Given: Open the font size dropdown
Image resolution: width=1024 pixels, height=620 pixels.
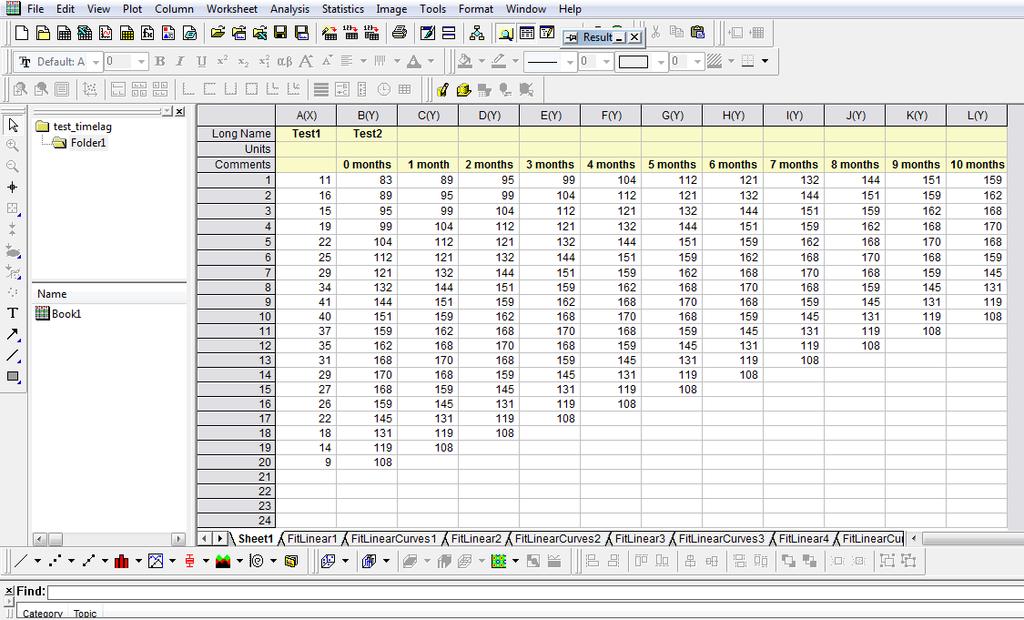Looking at the screenshot, I should tap(141, 62).
